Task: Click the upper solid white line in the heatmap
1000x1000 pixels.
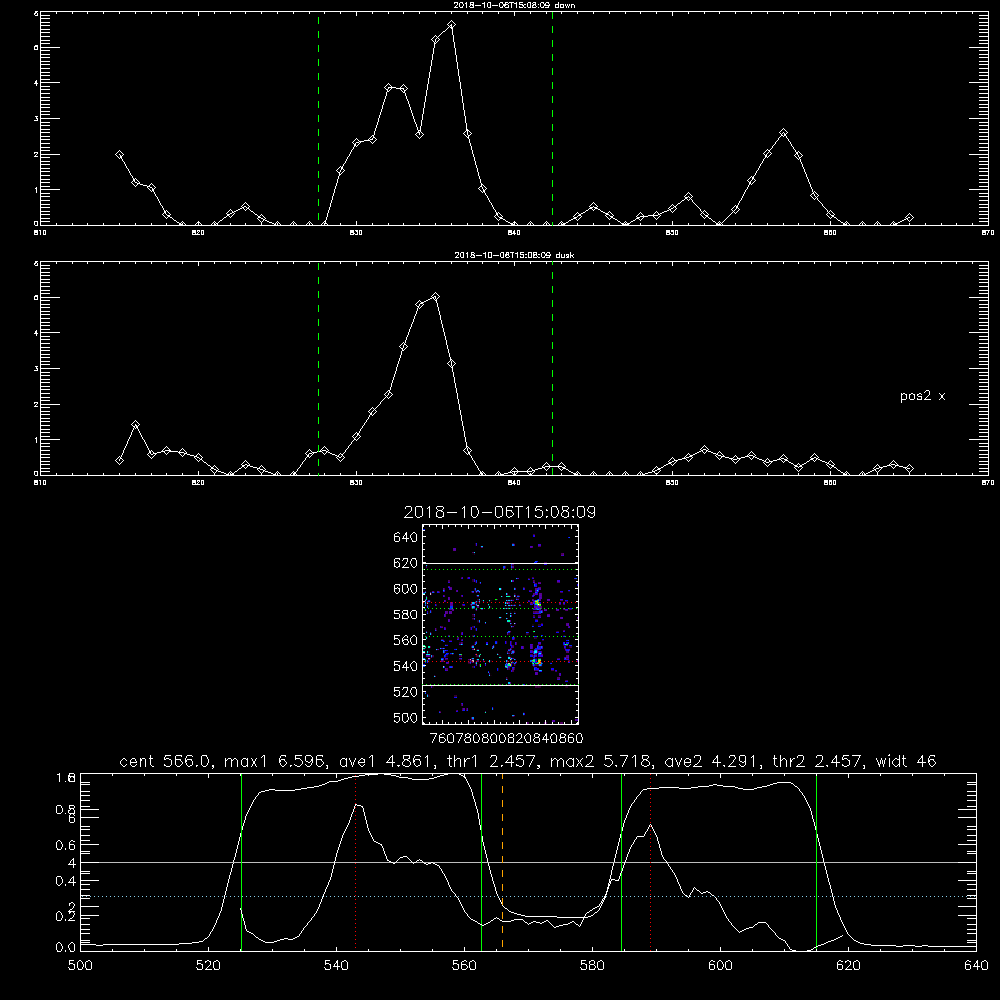Action: [500, 563]
